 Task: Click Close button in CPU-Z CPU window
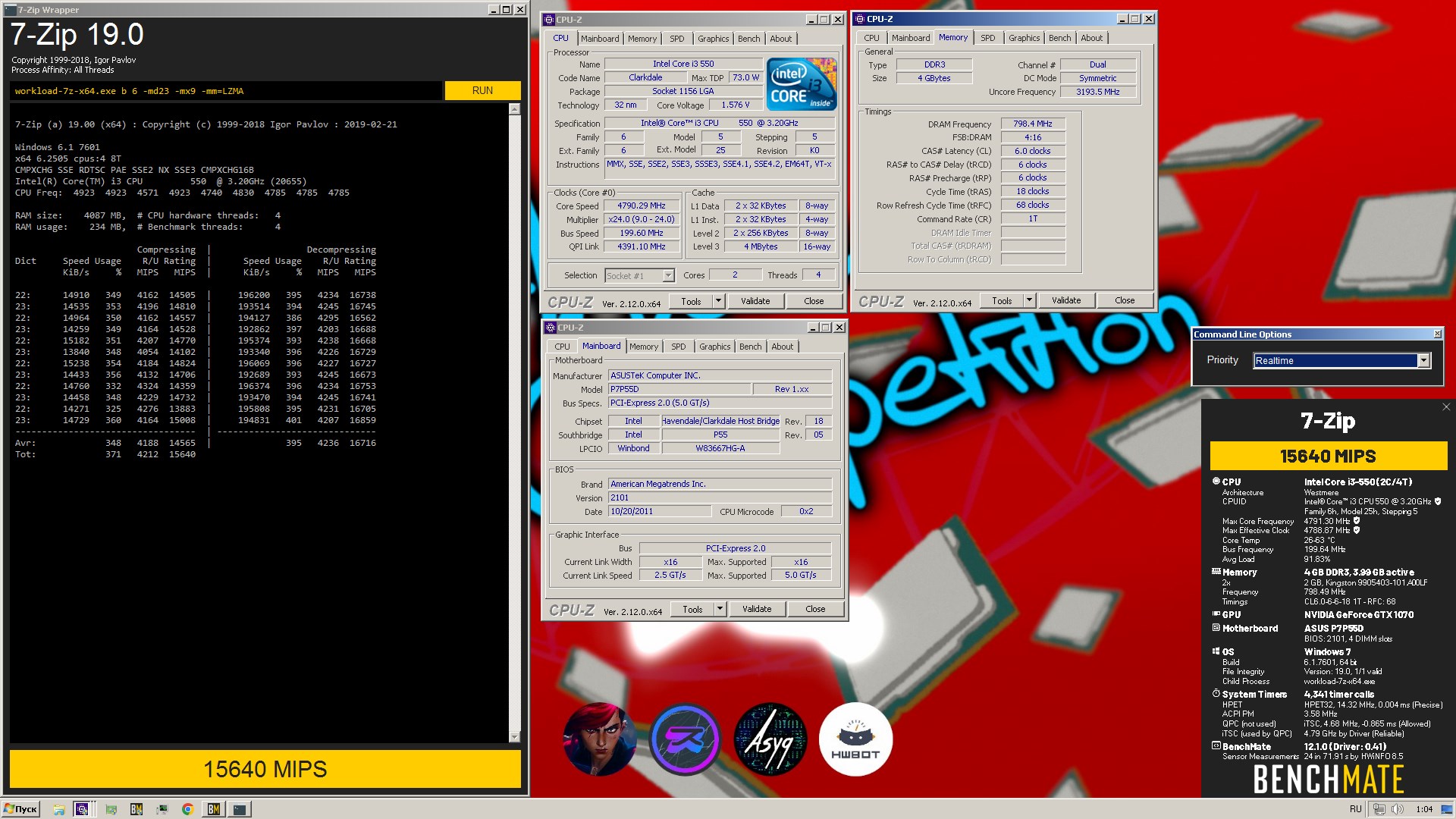coord(814,301)
